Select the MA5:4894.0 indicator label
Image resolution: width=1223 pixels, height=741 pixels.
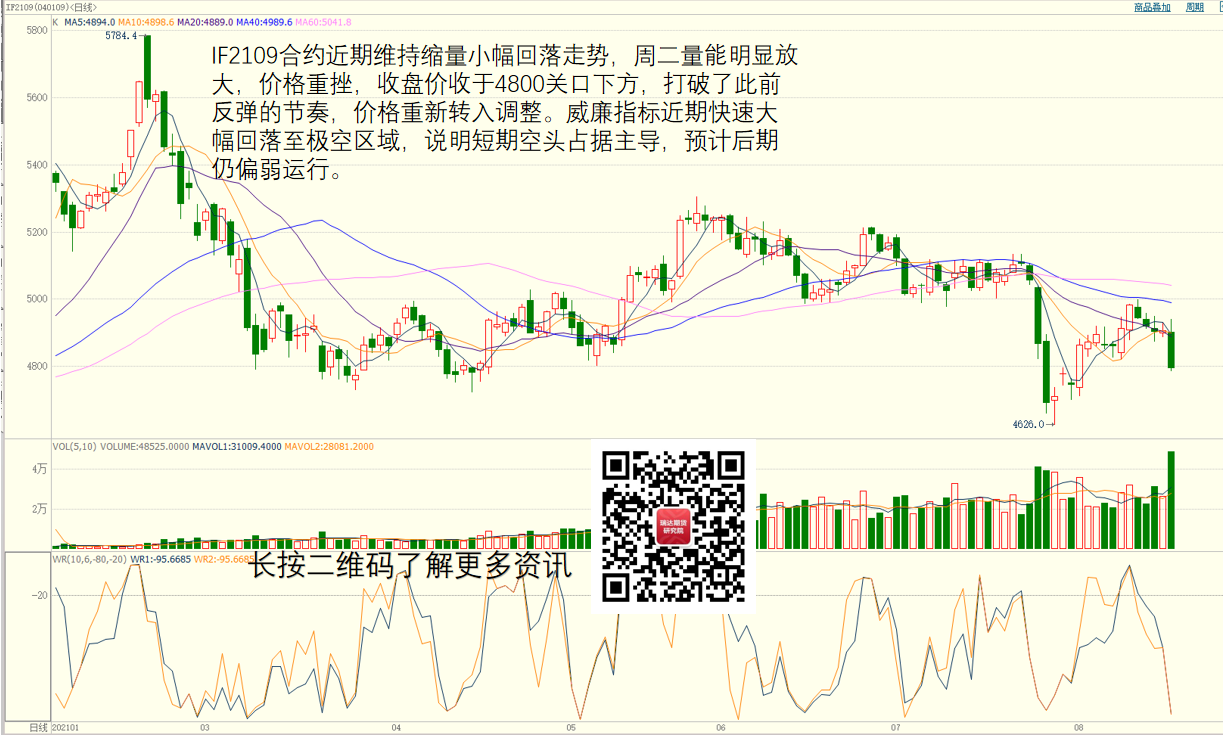pos(89,21)
